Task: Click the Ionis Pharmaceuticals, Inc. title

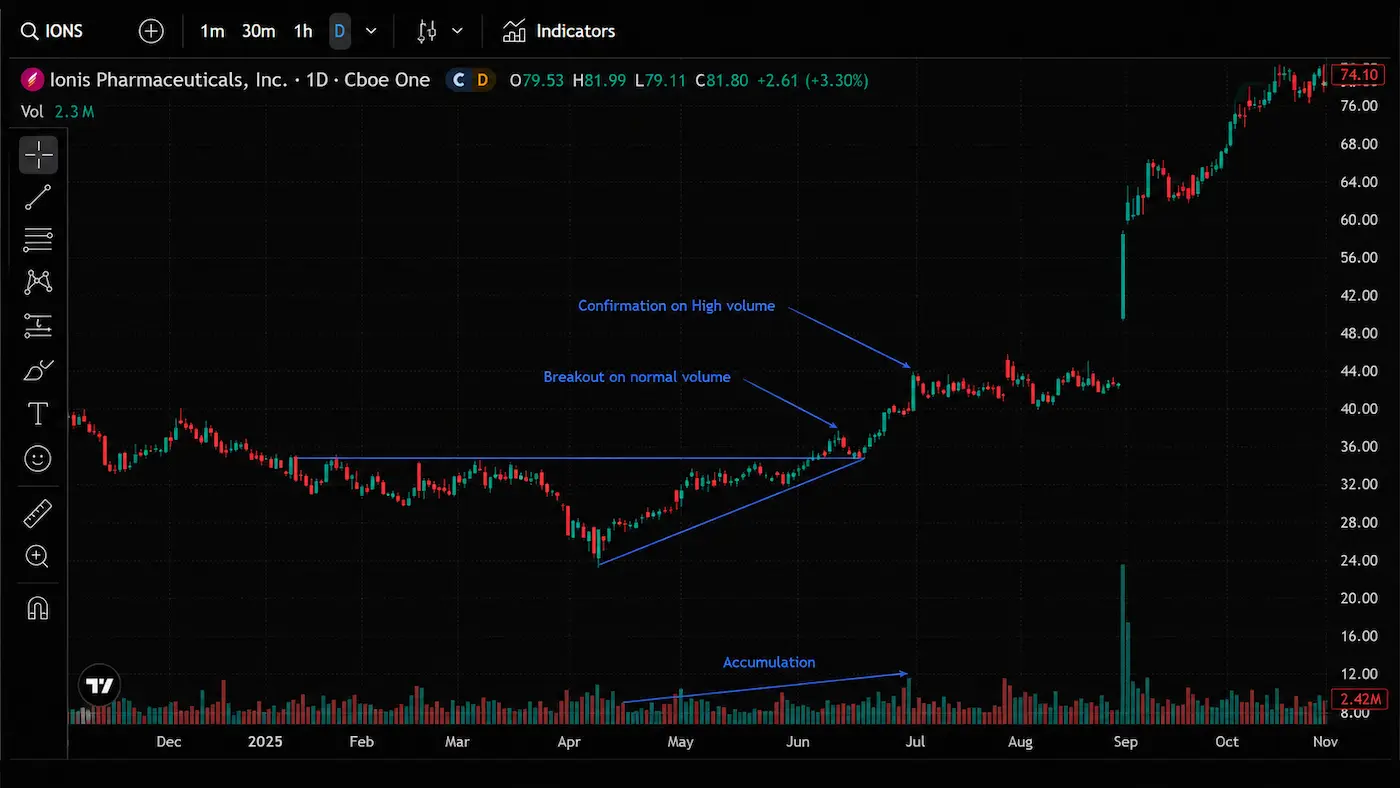Action: (167, 80)
